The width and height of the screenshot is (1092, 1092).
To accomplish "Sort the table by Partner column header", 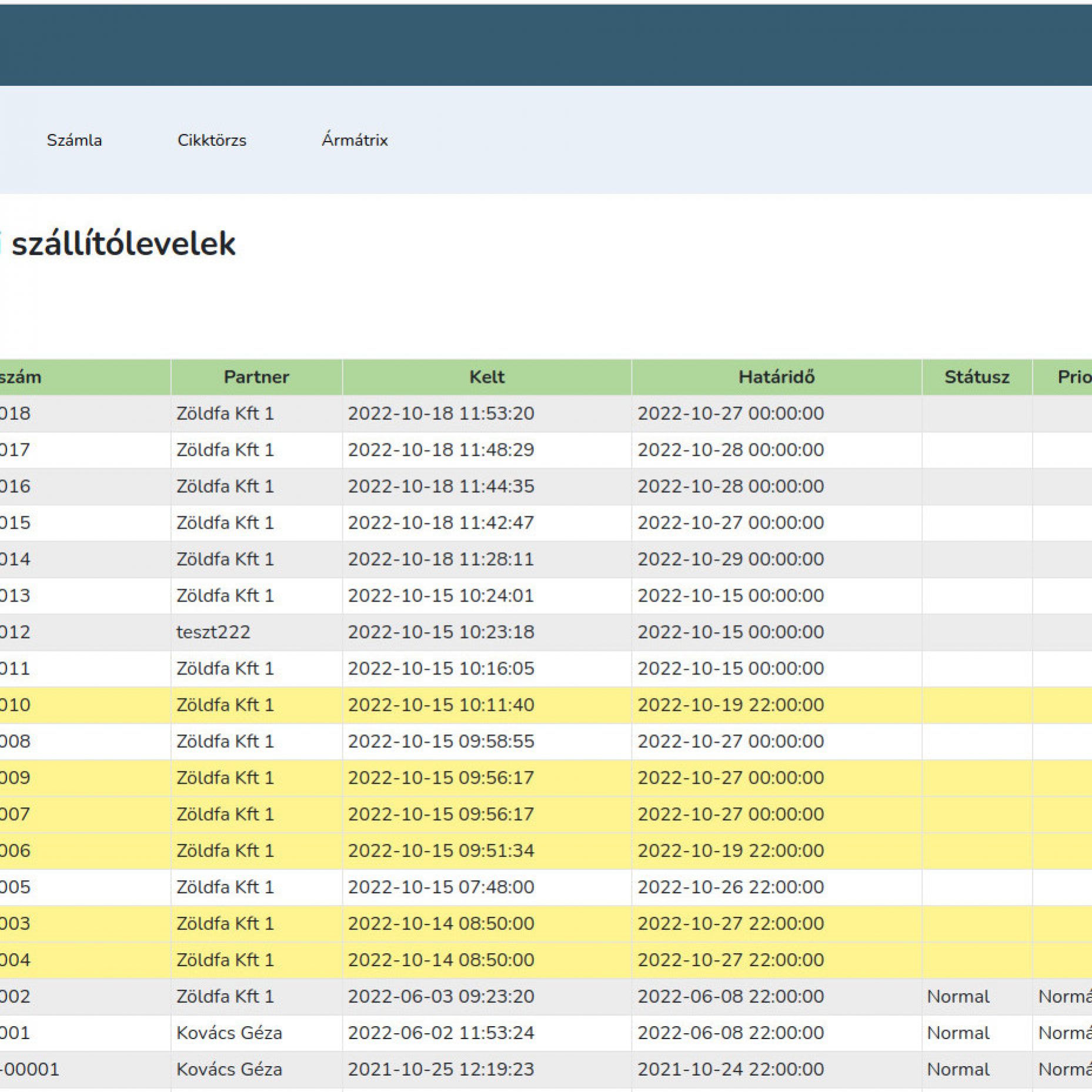I will point(256,377).
